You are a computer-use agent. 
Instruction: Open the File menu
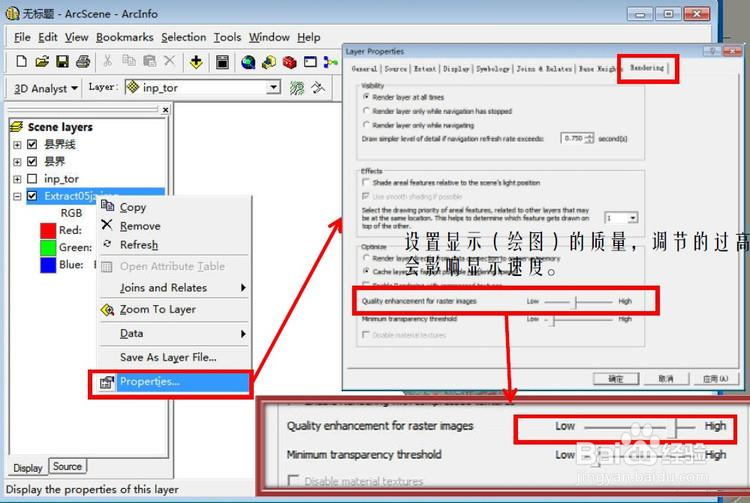coord(22,37)
